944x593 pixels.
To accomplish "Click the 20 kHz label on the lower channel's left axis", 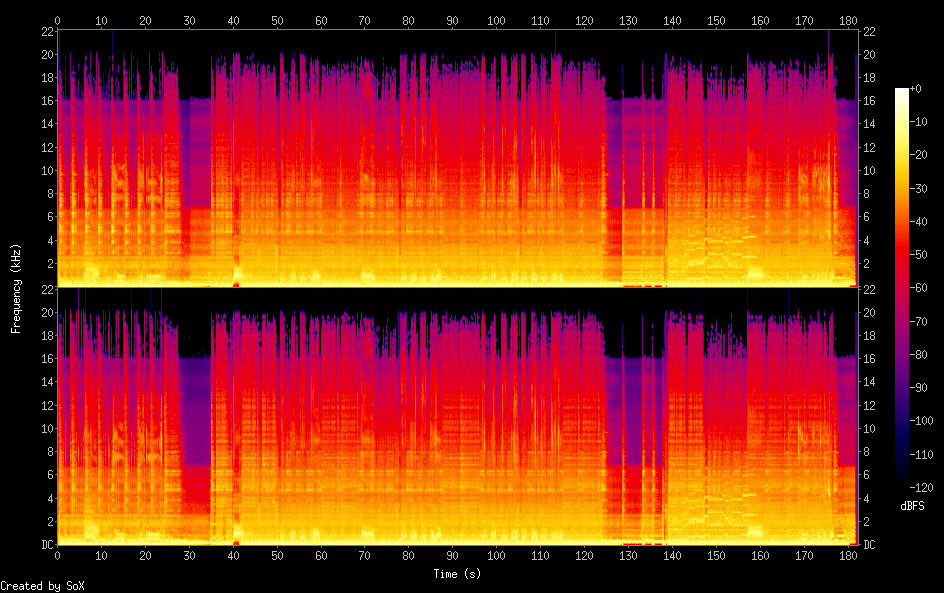I will point(46,312).
